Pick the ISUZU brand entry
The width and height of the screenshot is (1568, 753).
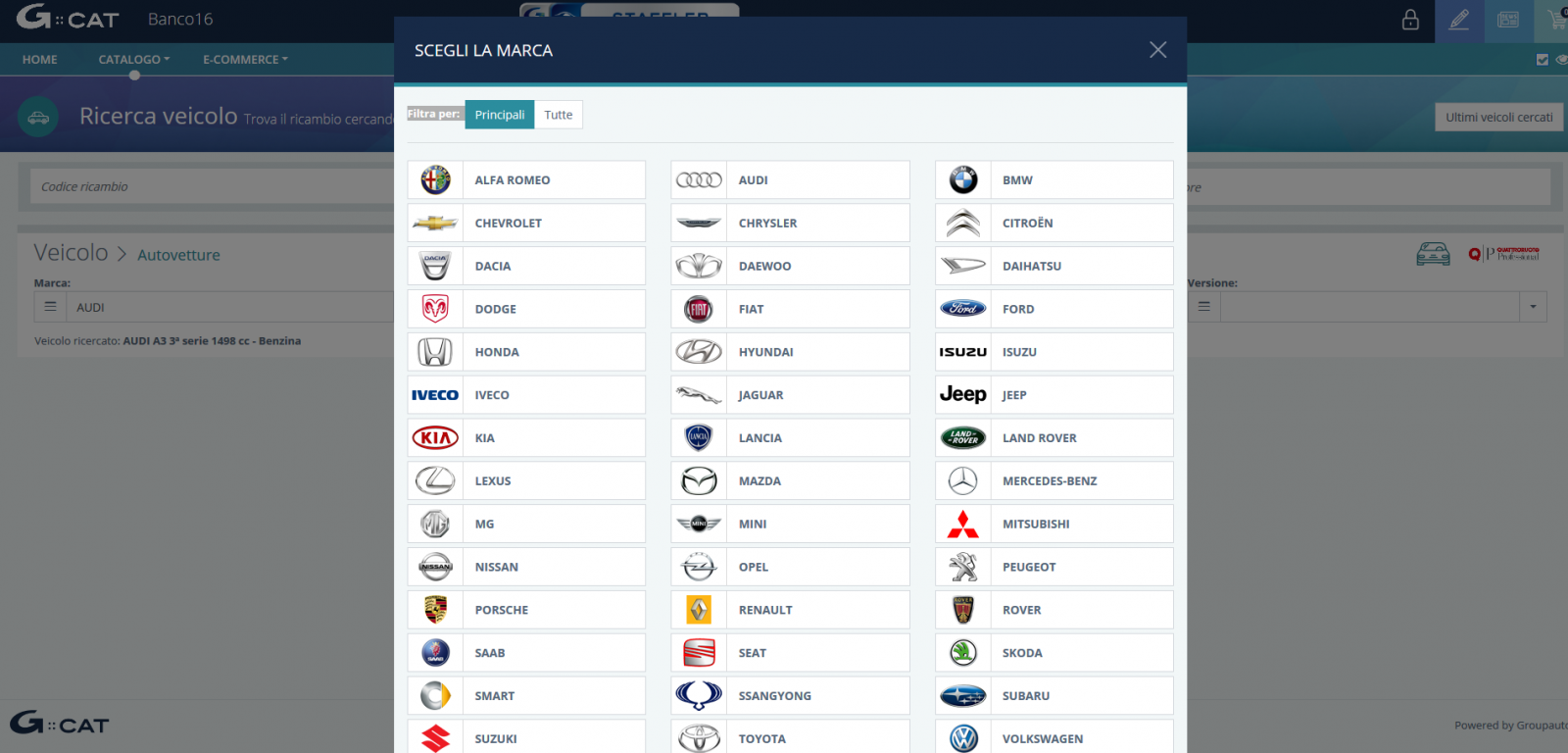(x=1054, y=352)
